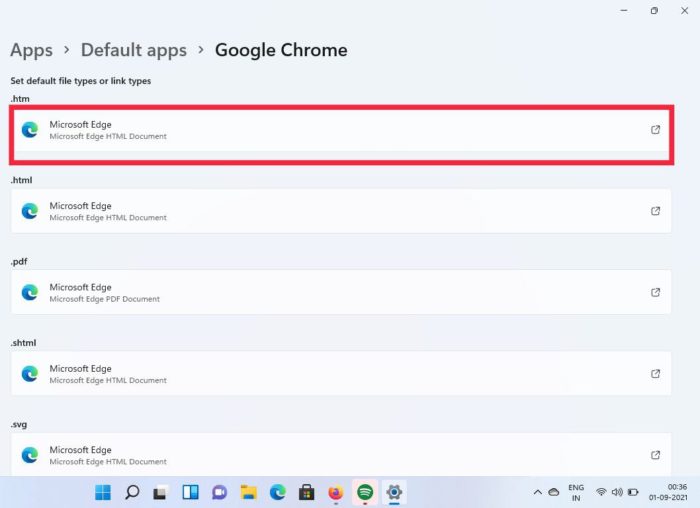The image size is (700, 508).
Task: Open the .htm Microsoft Edge default entry
Action: [341, 130]
